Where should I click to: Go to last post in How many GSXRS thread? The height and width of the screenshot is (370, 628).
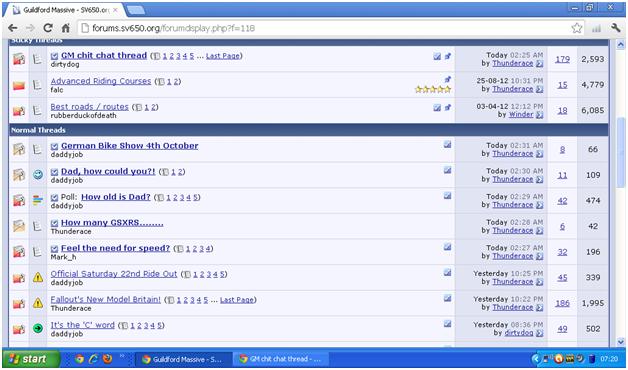pyautogui.click(x=539, y=231)
